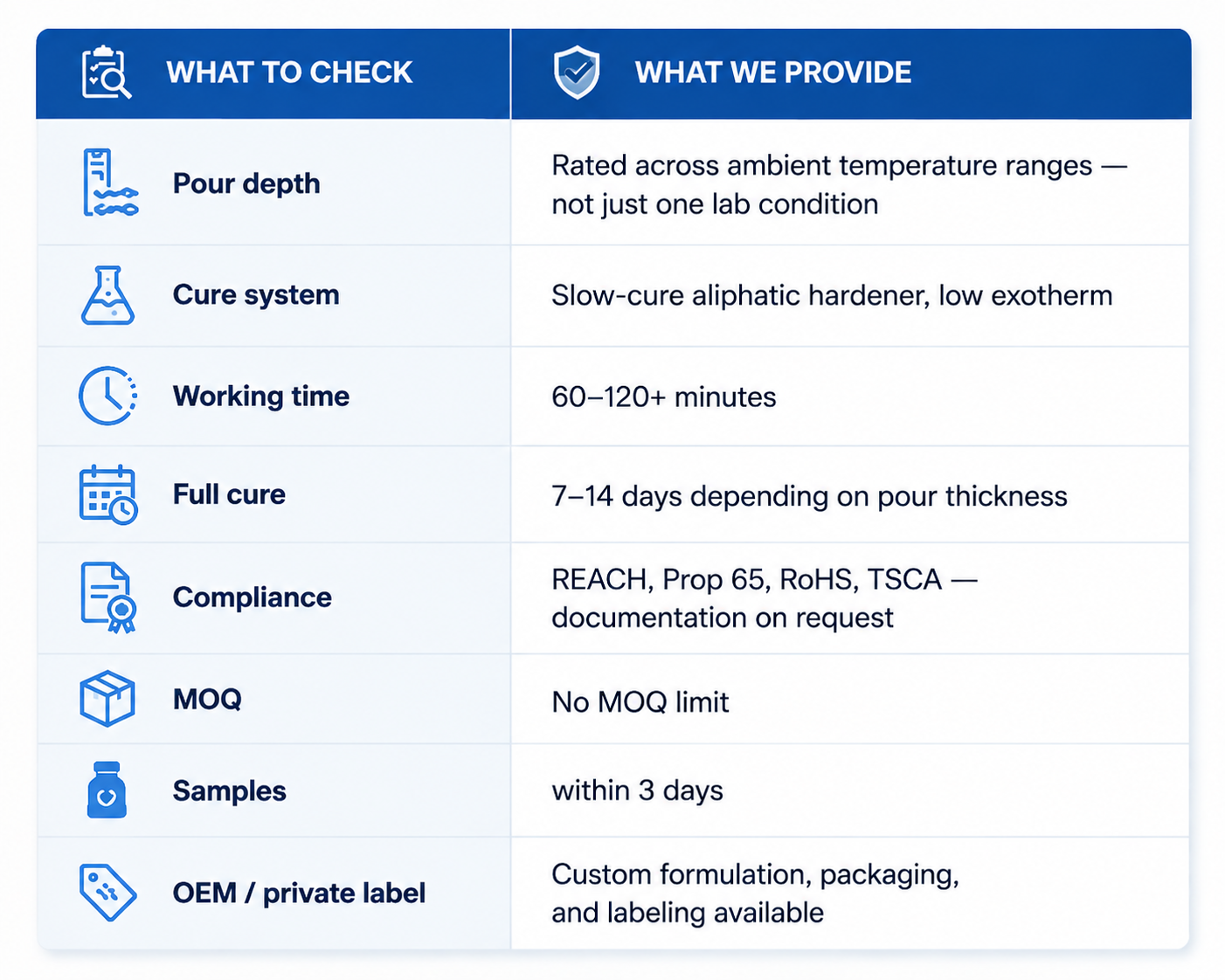The height and width of the screenshot is (980, 1225).
Task: Select the WHAT TO CHECK column header
Action: click(x=289, y=72)
